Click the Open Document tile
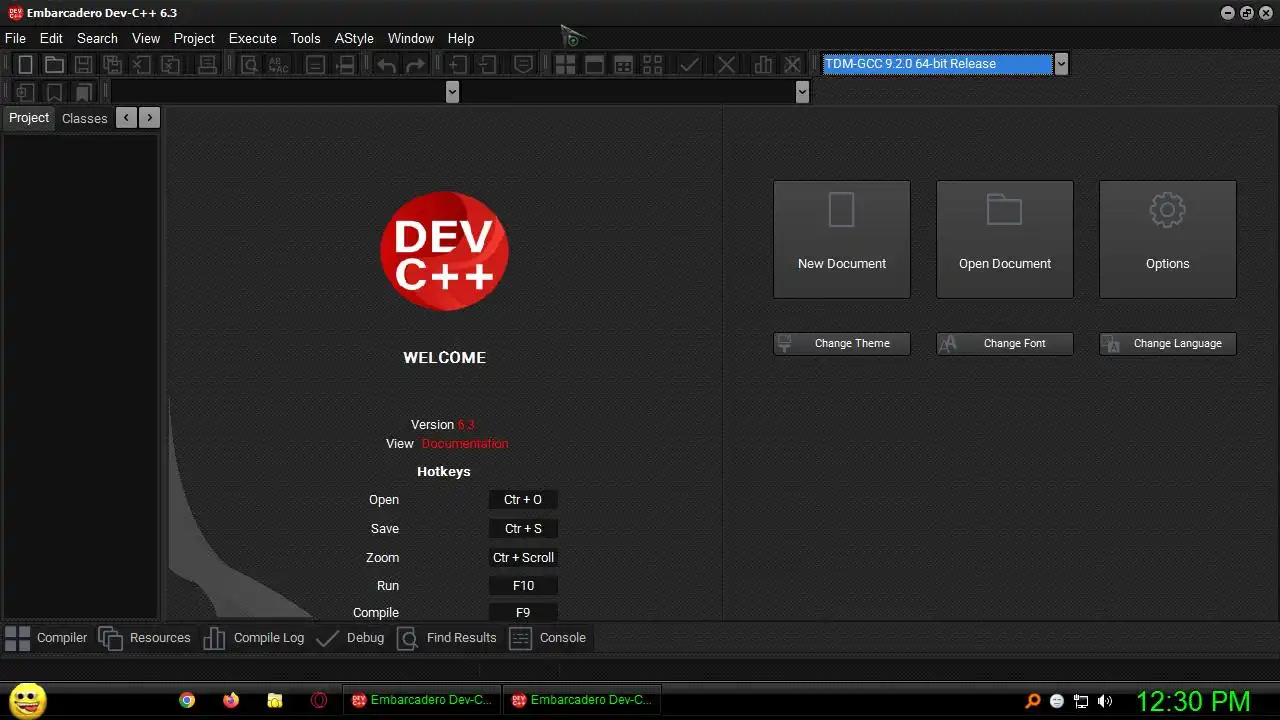 [1005, 239]
